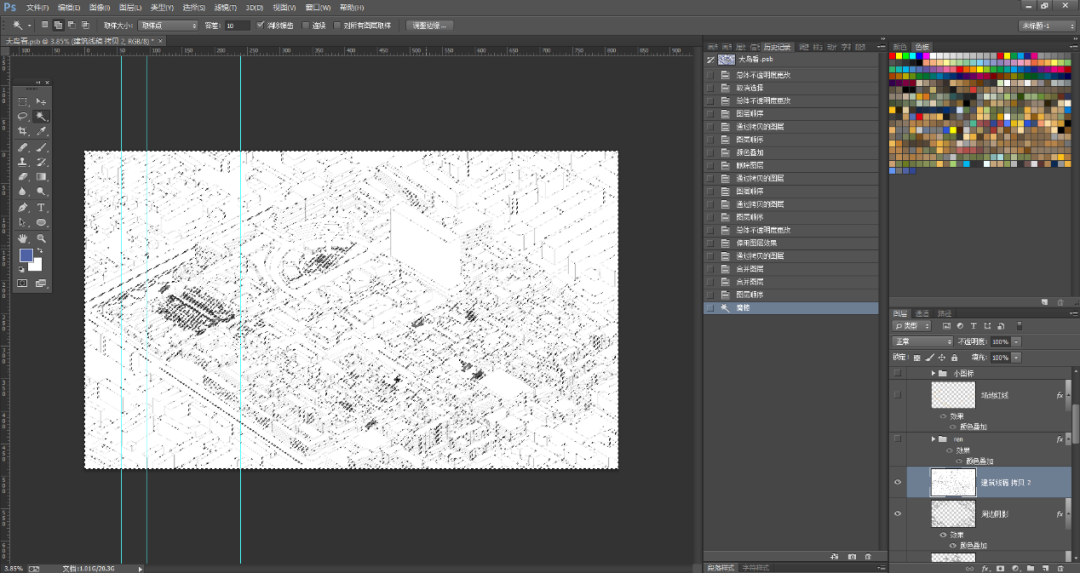Click the blue foreground color swatch
This screenshot has width=1080, height=573.
pyautogui.click(x=26, y=256)
